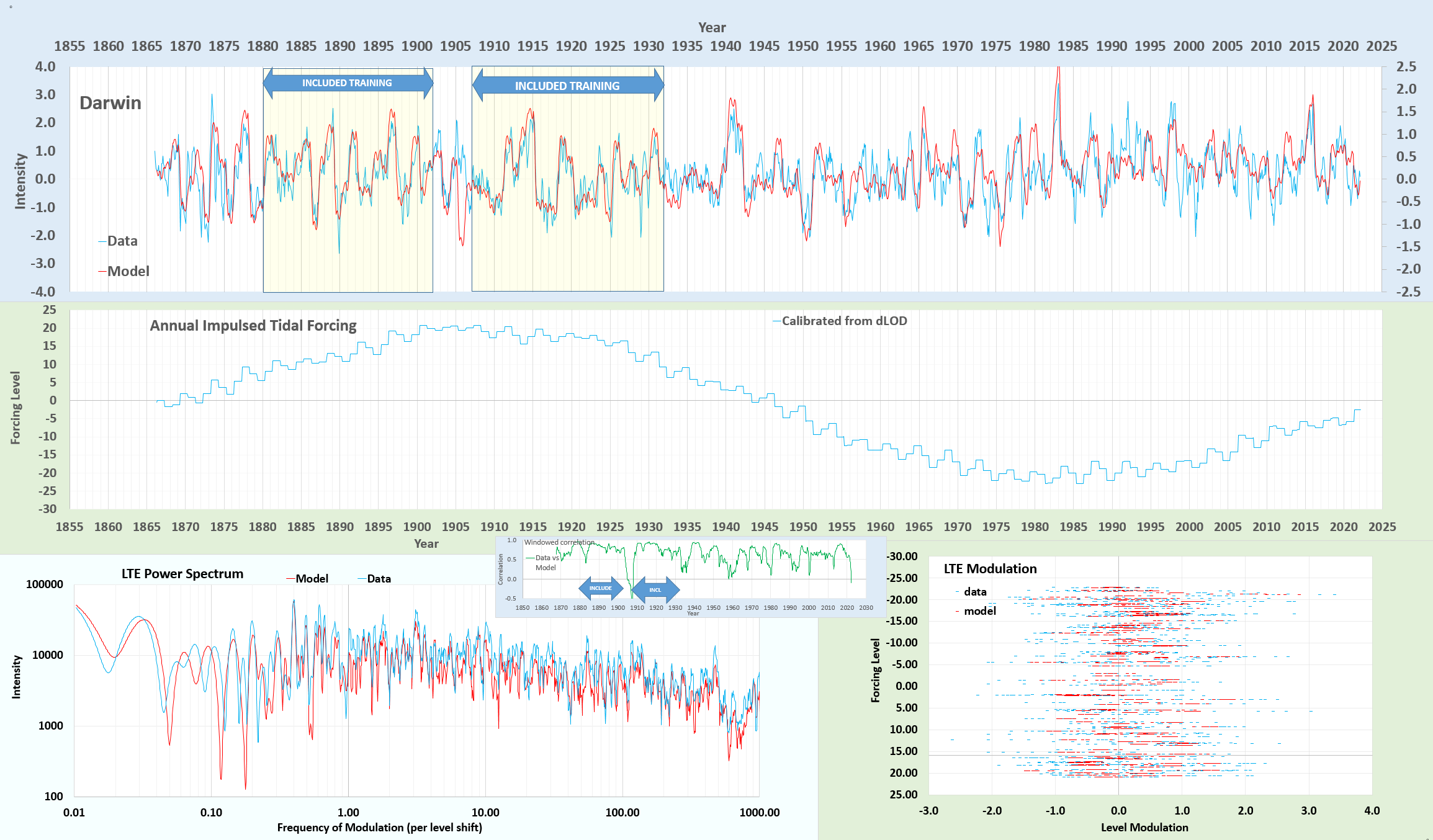This screenshot has width=1433, height=840.
Task: Click the Forcing Level vertical axis title
Action: click(16, 408)
